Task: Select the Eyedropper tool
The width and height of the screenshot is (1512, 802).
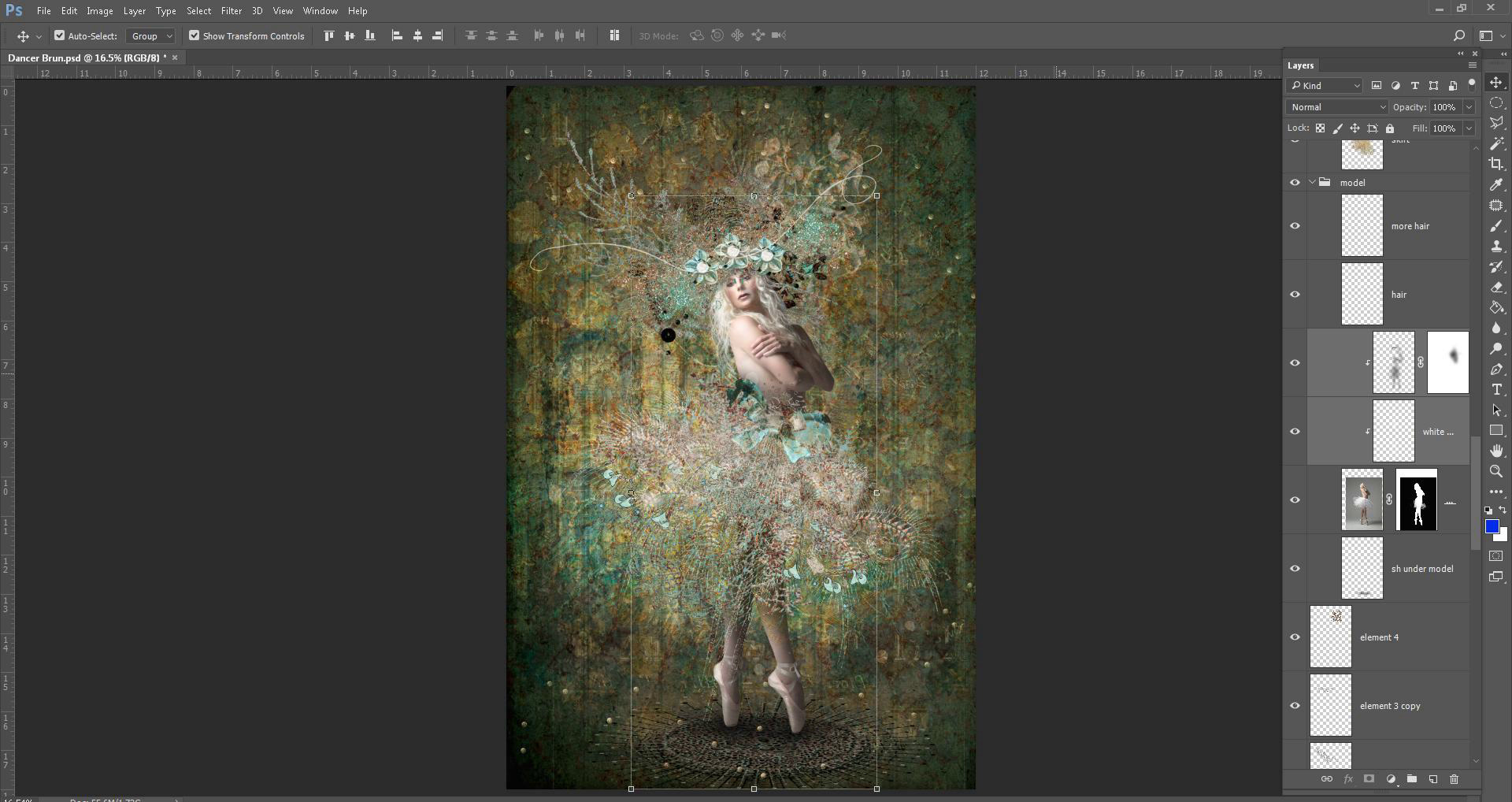Action: 1496,184
